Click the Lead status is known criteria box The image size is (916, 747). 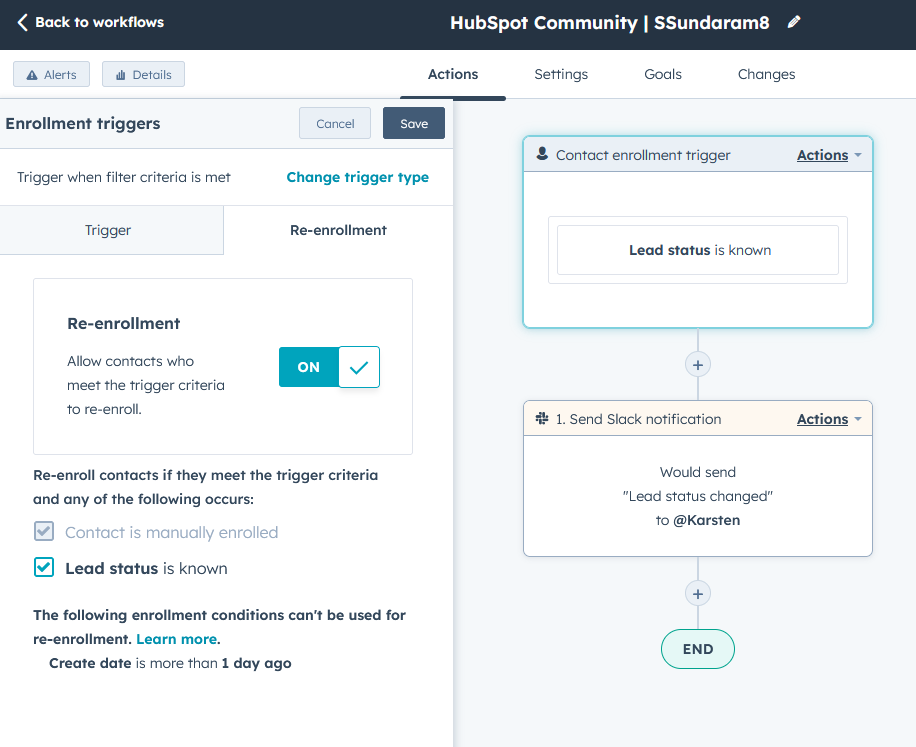(x=697, y=250)
